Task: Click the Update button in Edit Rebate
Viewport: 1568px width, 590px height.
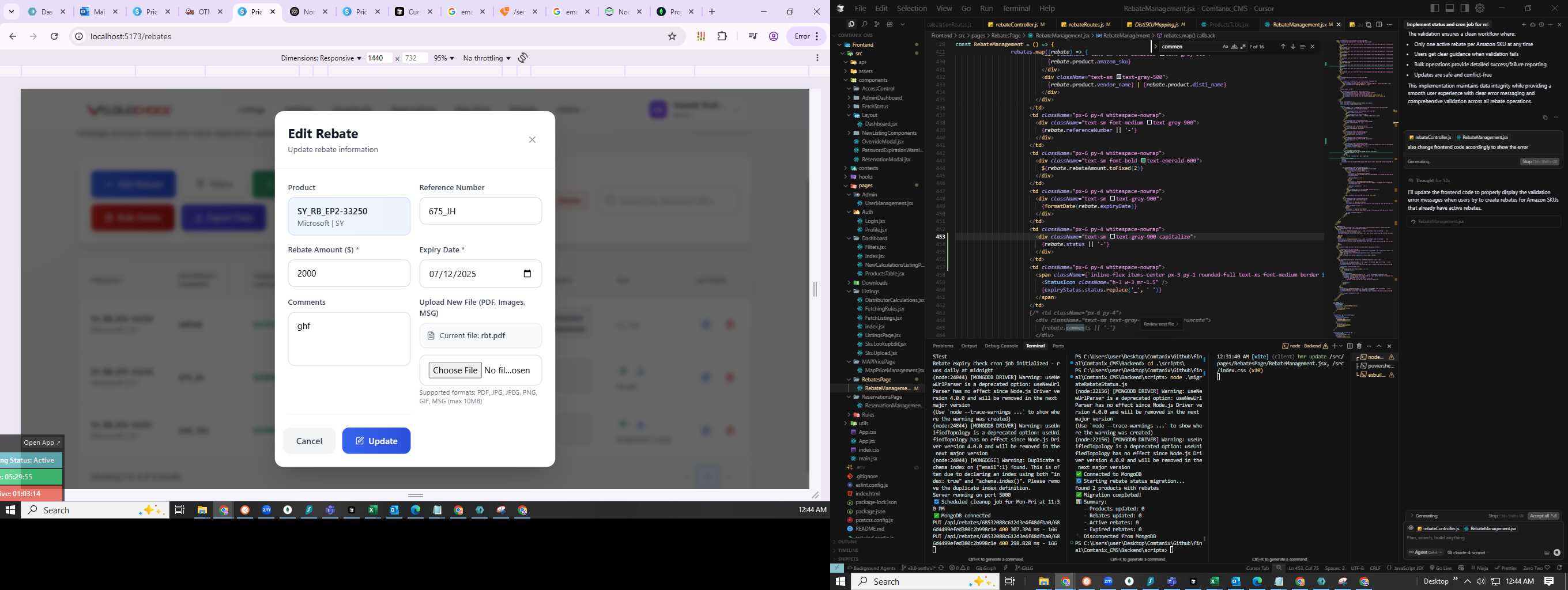Action: 376,441
